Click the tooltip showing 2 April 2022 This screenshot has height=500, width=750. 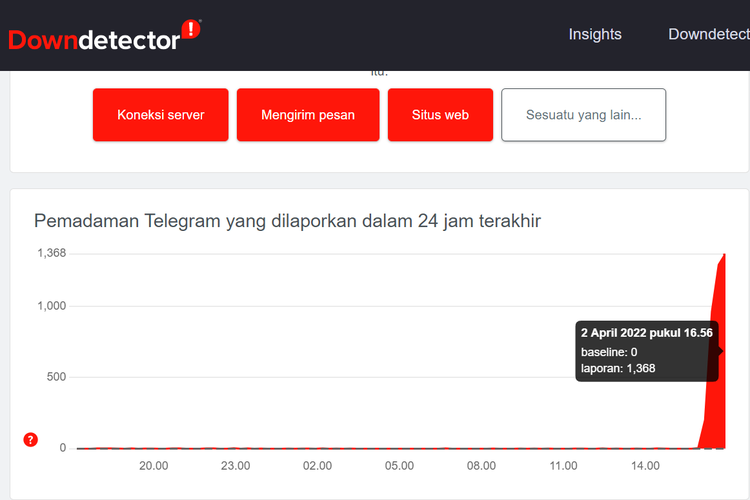pyautogui.click(x=647, y=350)
